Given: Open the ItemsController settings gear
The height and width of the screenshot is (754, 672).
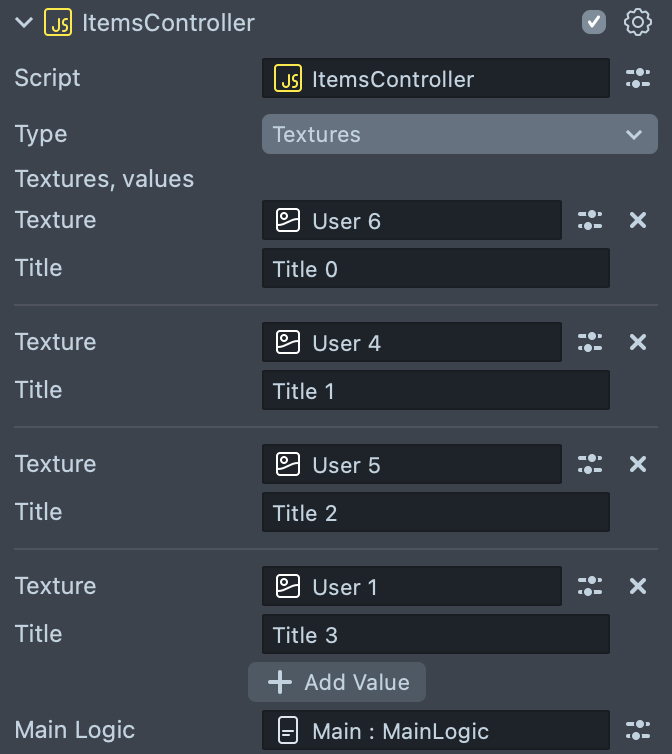Looking at the screenshot, I should (x=637, y=22).
